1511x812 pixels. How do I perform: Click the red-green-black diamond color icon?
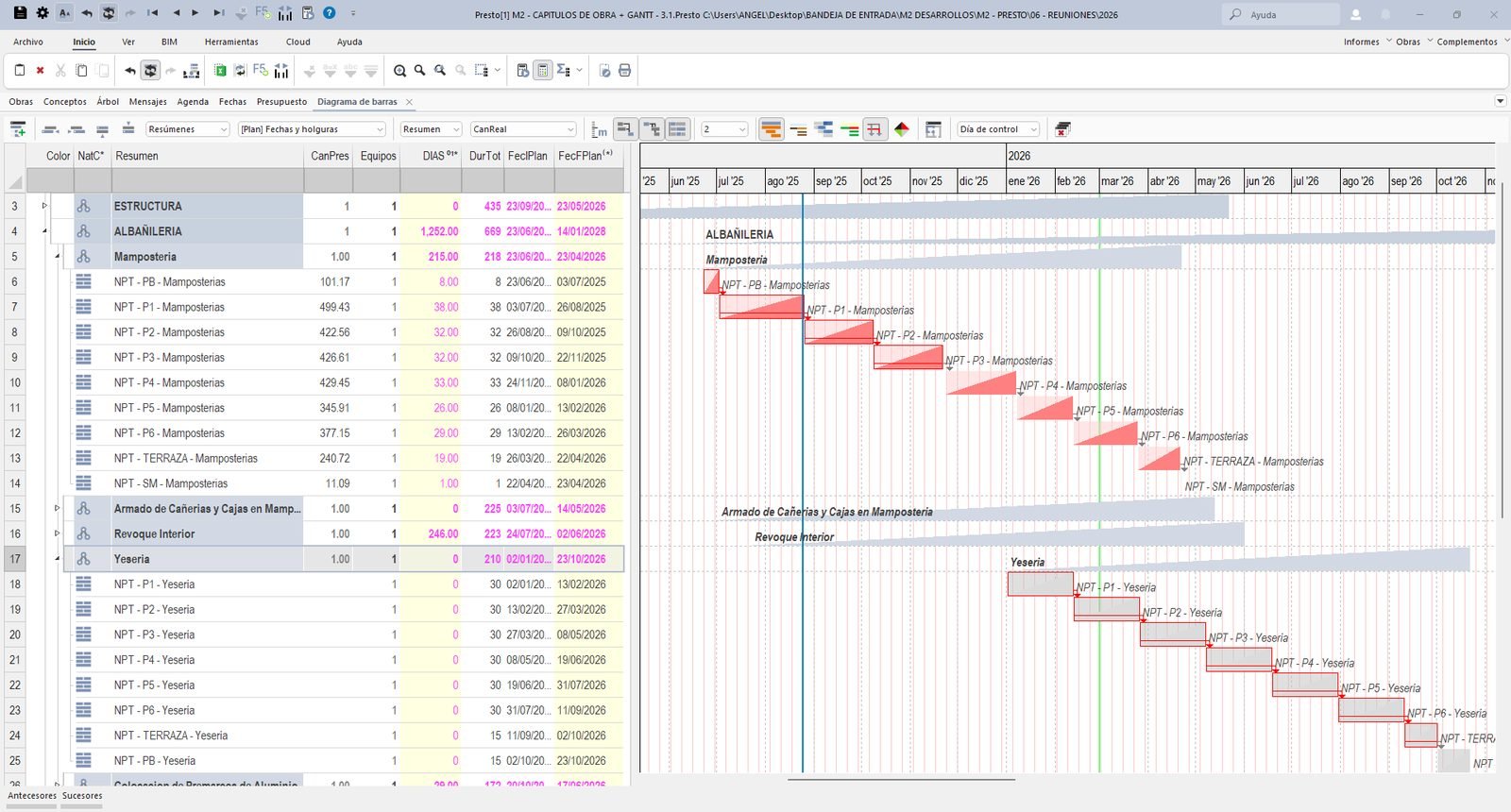click(902, 129)
